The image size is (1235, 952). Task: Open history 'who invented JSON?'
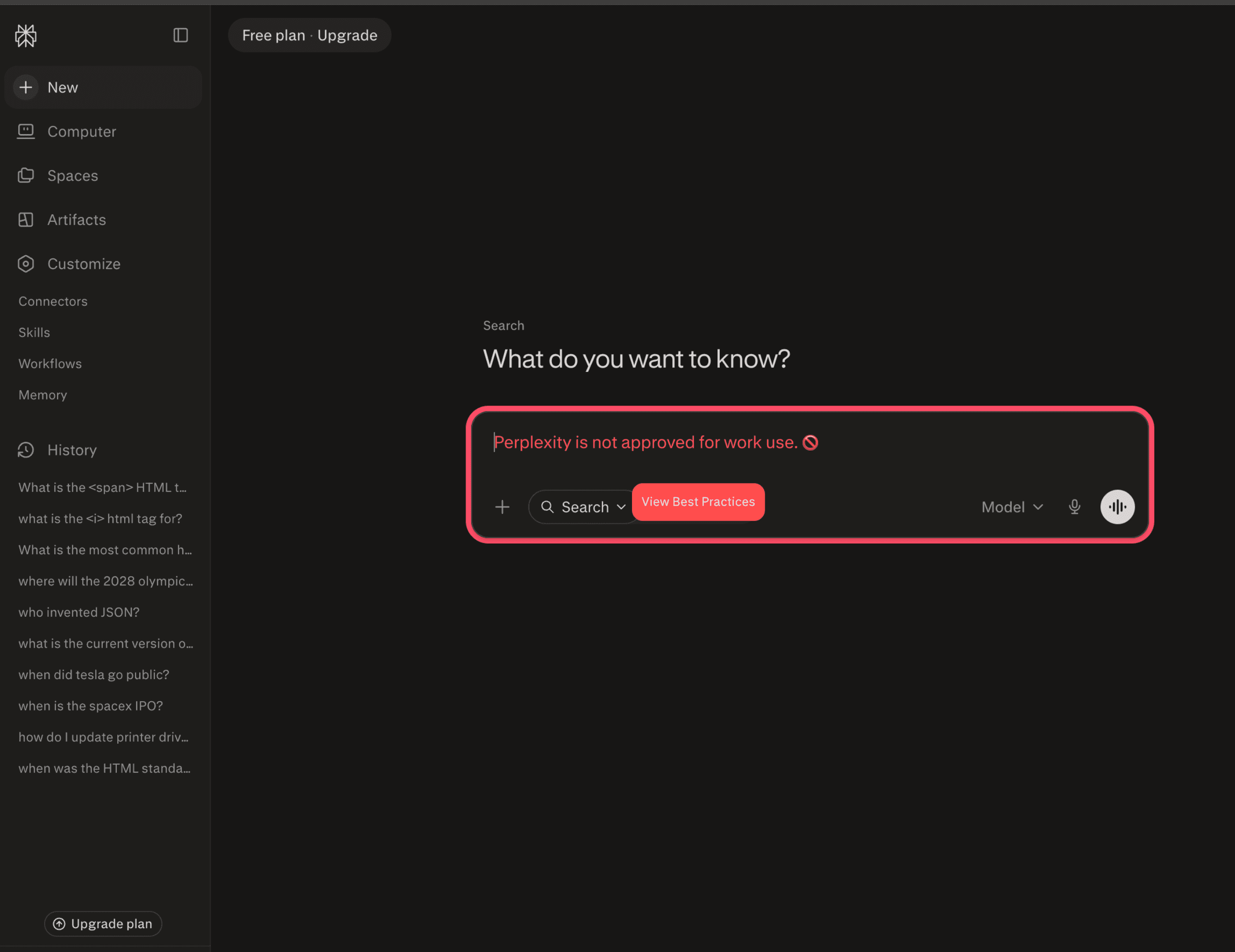[79, 612]
